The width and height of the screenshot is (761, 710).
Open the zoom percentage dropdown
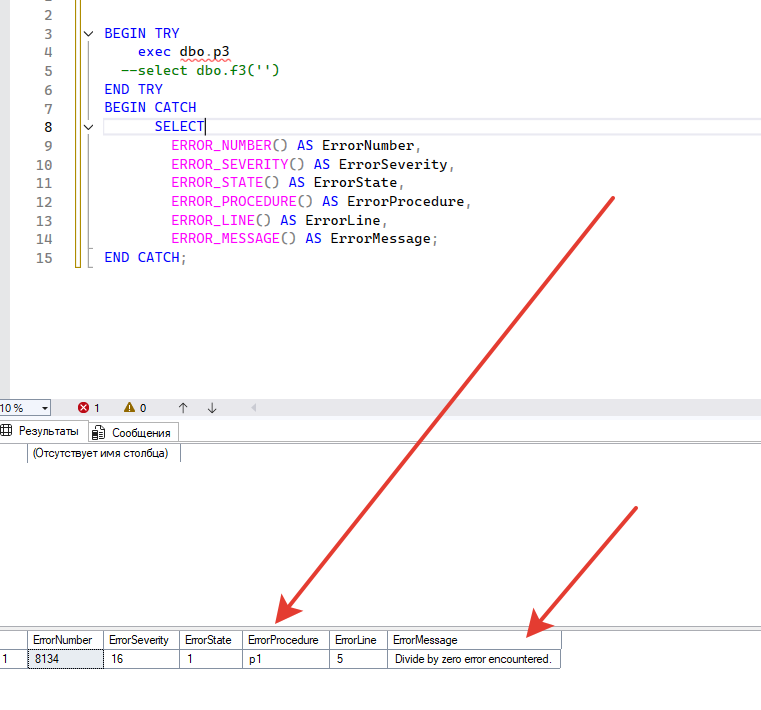click(45, 408)
